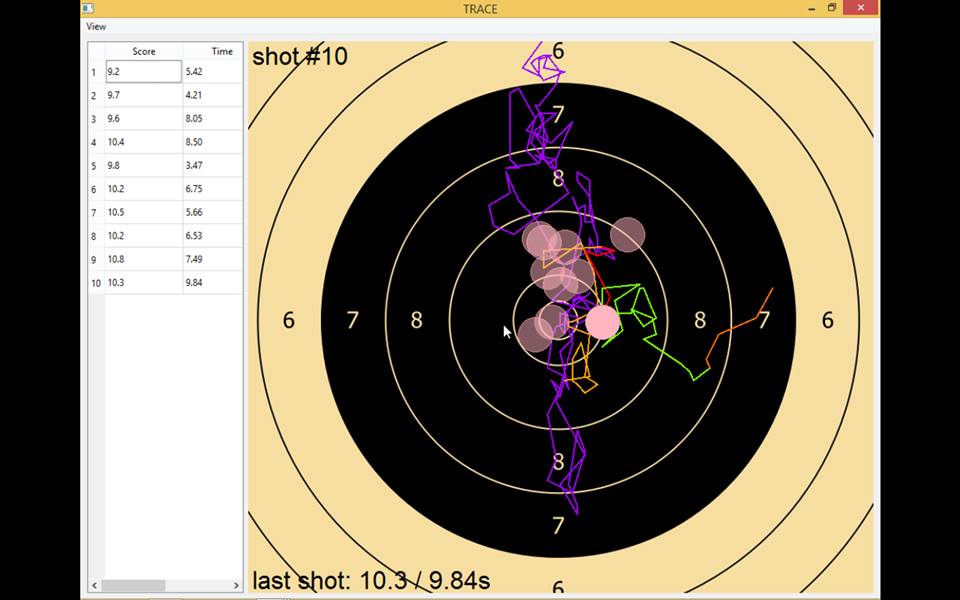Click the left arrow of horizontal scrollbar
This screenshot has height=600, width=960.
point(95,586)
